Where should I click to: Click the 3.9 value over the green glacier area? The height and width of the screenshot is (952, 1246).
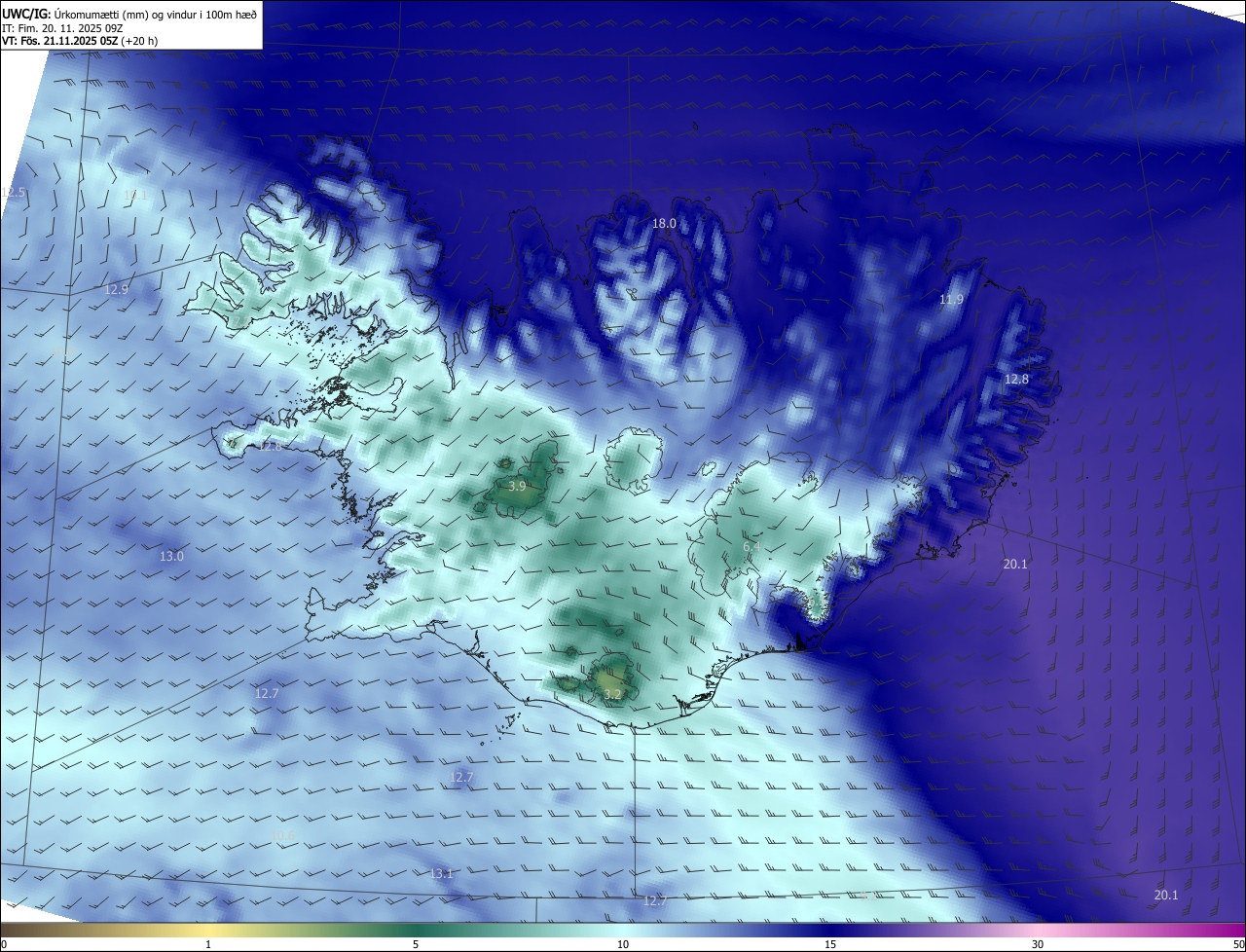point(517,487)
